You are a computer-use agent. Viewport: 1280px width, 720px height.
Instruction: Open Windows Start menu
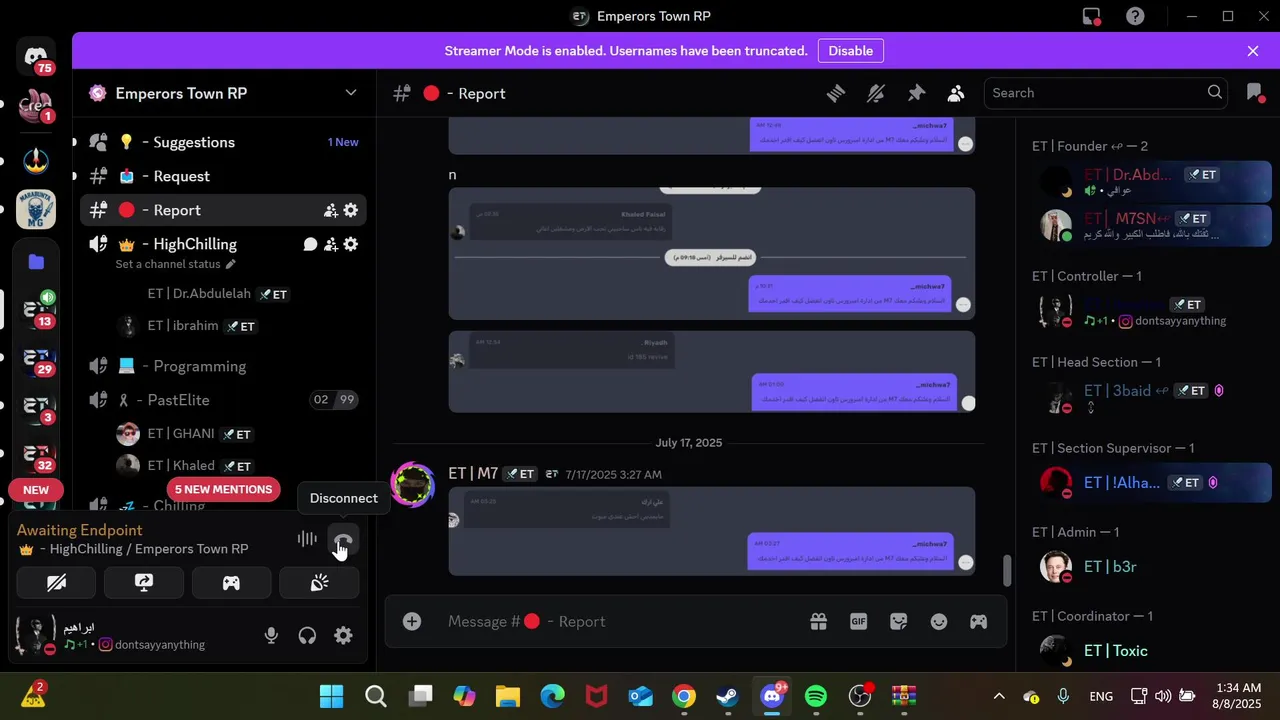[x=331, y=696]
